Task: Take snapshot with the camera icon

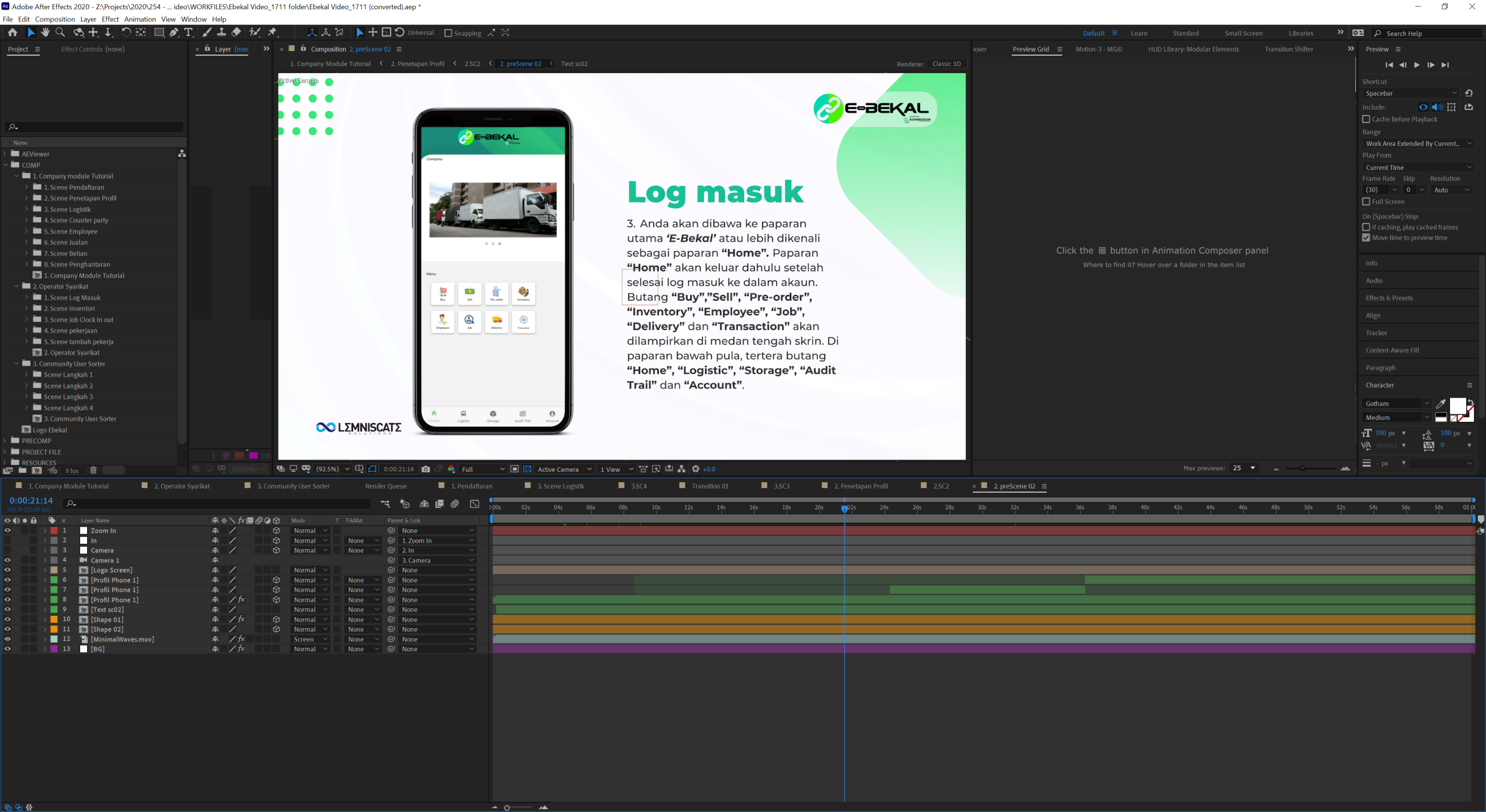Action: 425,469
